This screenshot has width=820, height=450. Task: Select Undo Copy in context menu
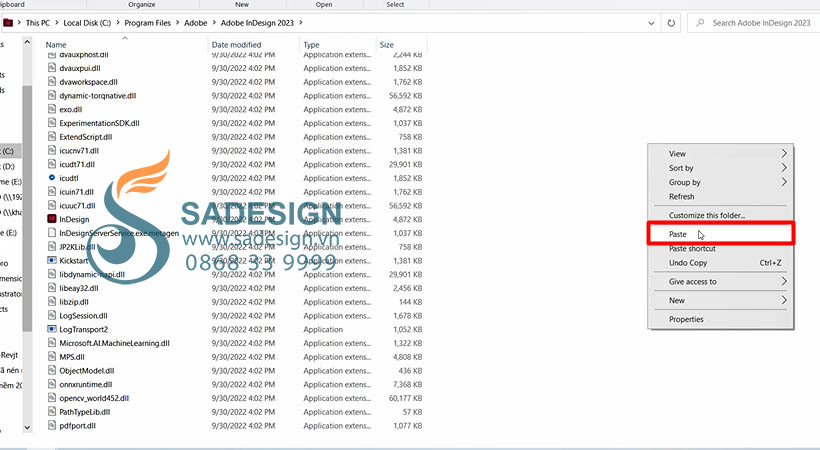tap(721, 263)
